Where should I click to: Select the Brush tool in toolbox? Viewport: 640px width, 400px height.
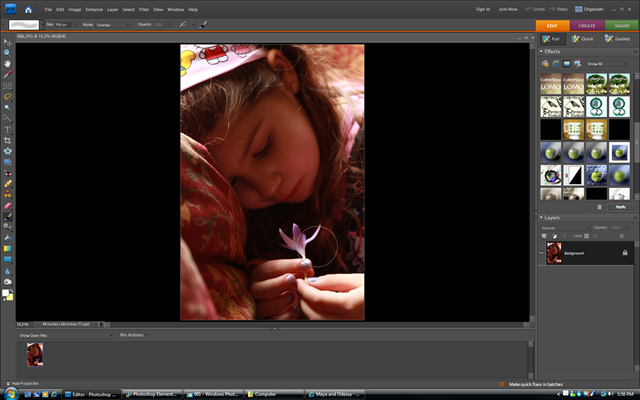7,216
